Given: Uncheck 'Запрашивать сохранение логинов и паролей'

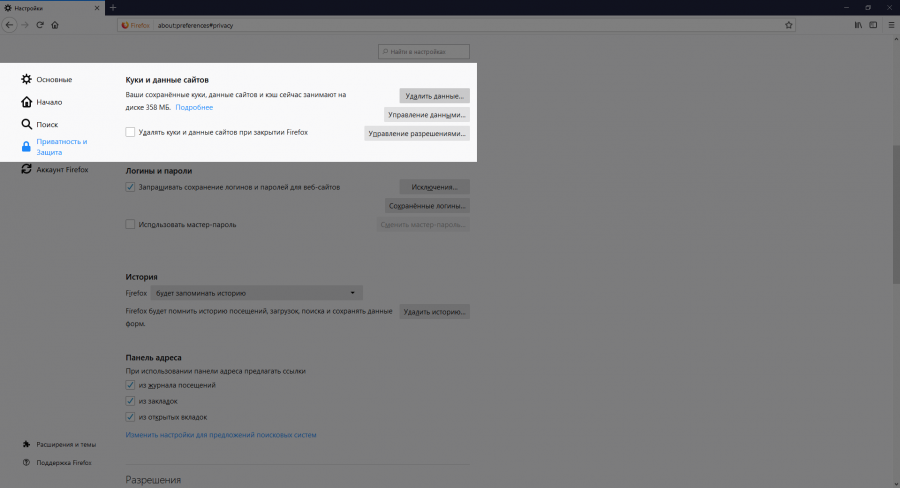Looking at the screenshot, I should [130, 187].
